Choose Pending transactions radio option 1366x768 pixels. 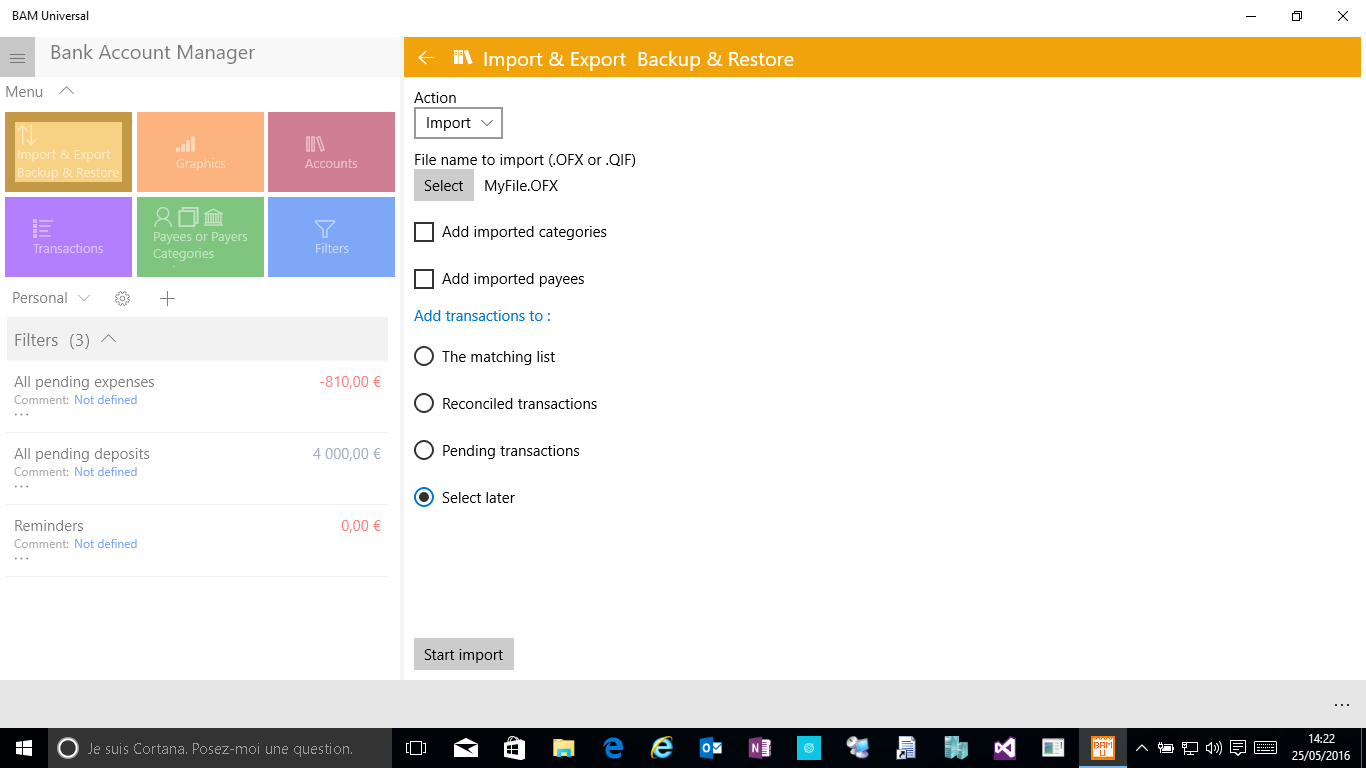coord(424,450)
